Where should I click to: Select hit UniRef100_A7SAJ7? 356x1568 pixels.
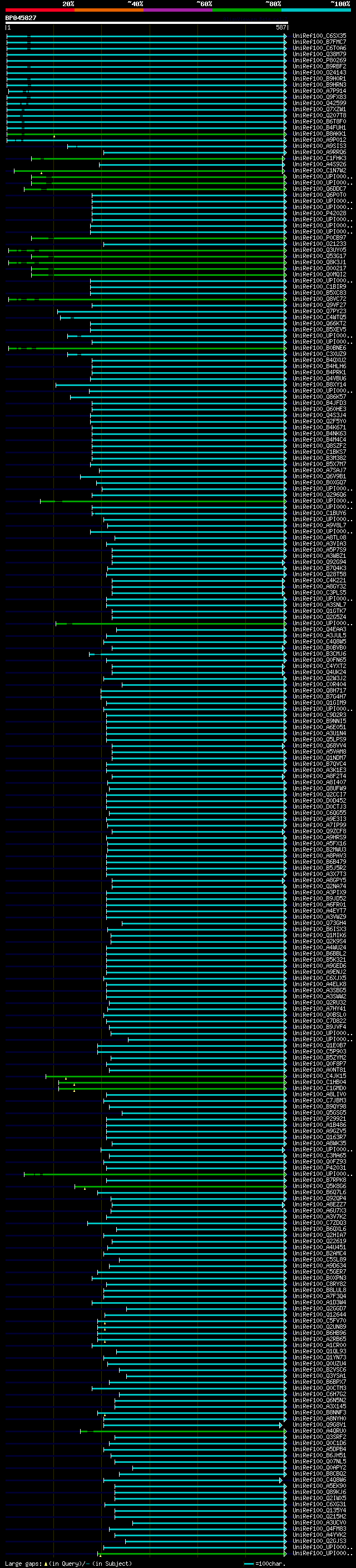click(x=319, y=471)
